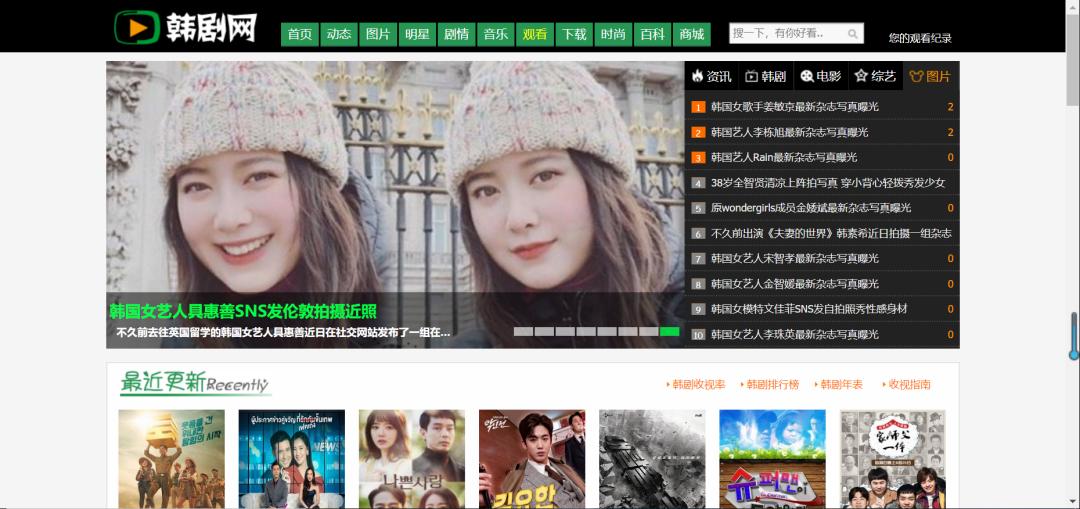Open 原wondergirls成员金婑斌 magazine article

(811, 208)
